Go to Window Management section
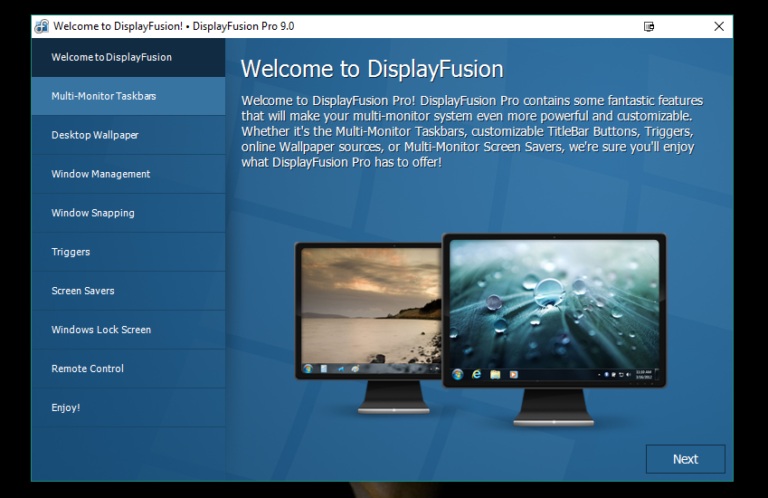Viewport: 768px width, 498px height. click(x=128, y=174)
